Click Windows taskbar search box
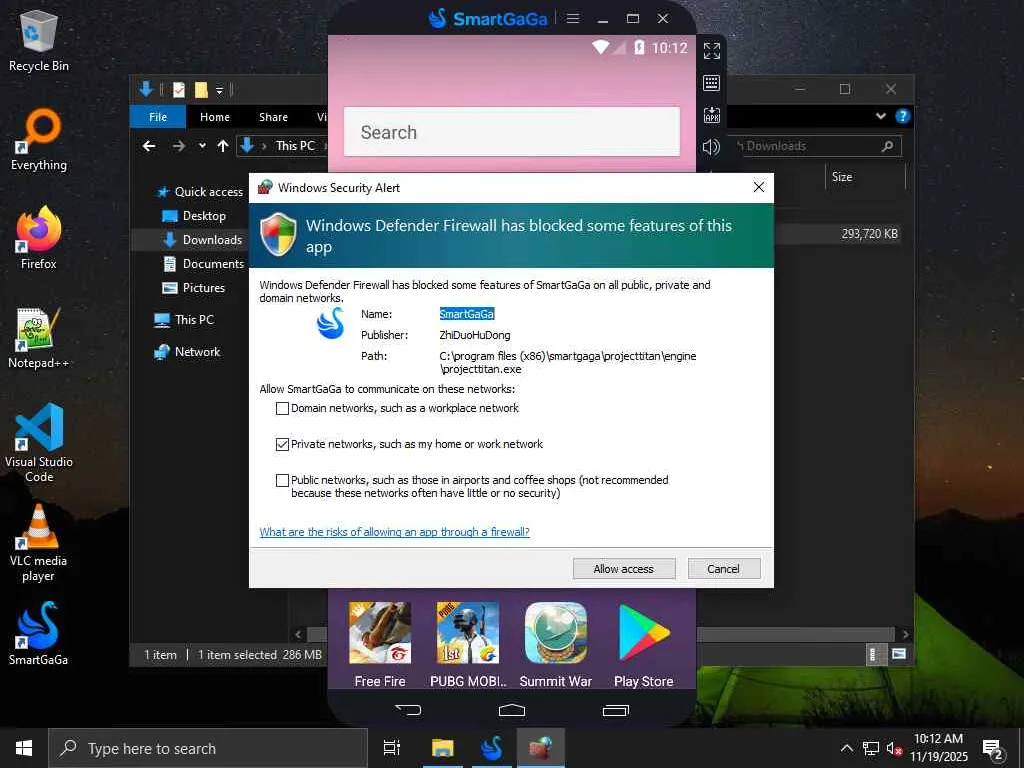This screenshot has height=768, width=1024. (208, 748)
